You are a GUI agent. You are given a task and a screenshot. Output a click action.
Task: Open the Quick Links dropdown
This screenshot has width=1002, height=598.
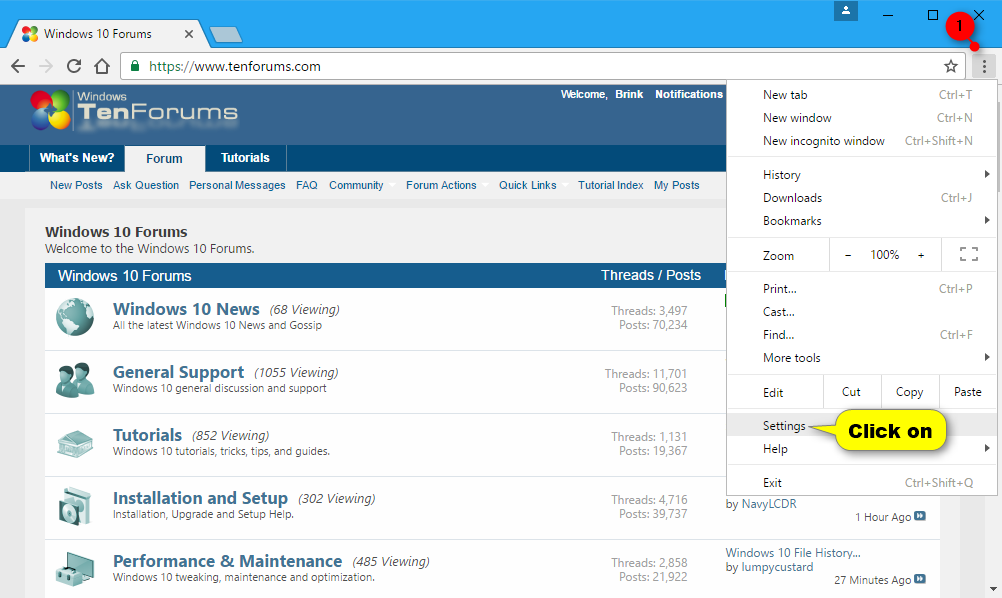[x=533, y=185]
